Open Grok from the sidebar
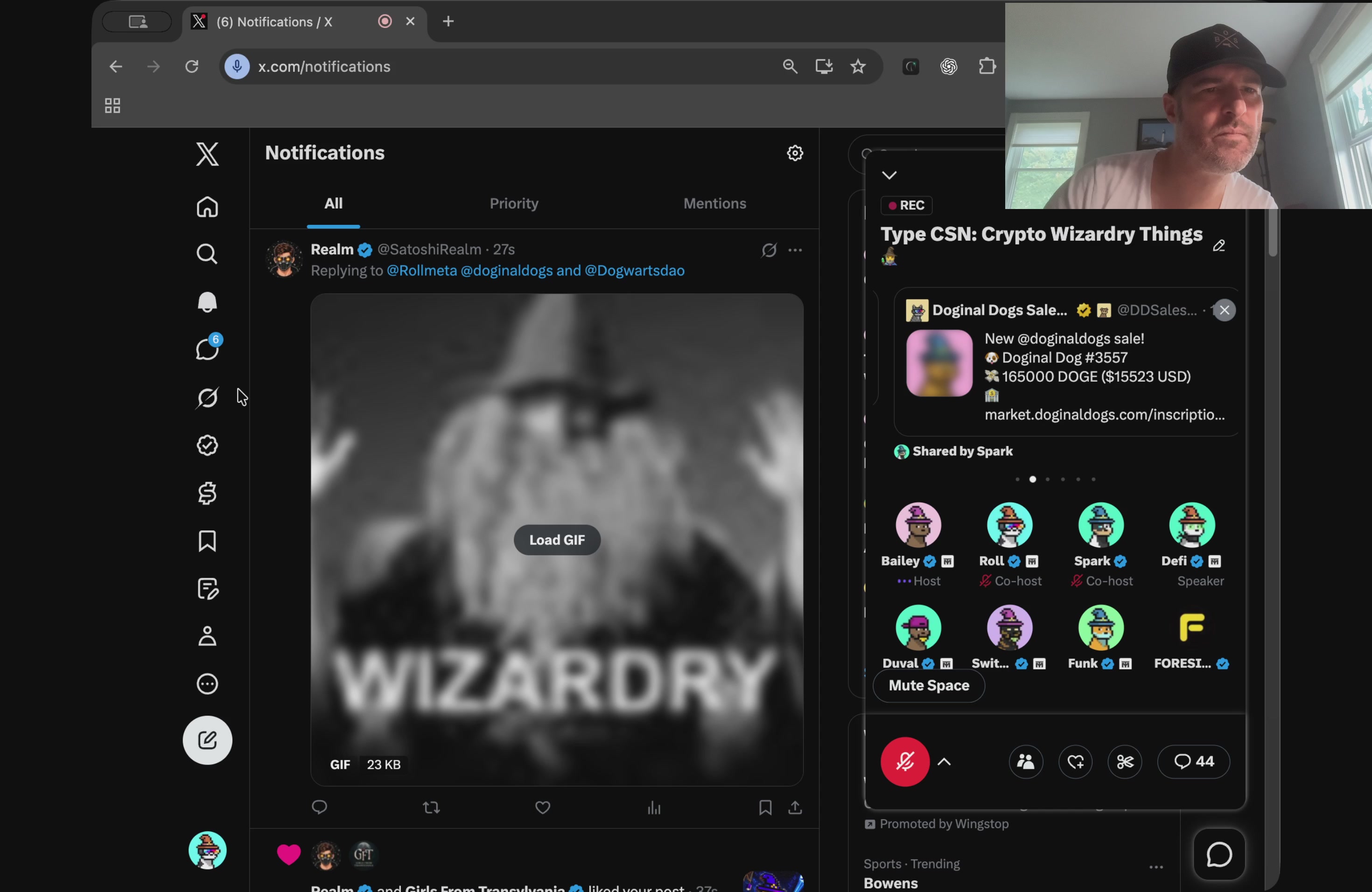1372x892 pixels. pos(207,397)
